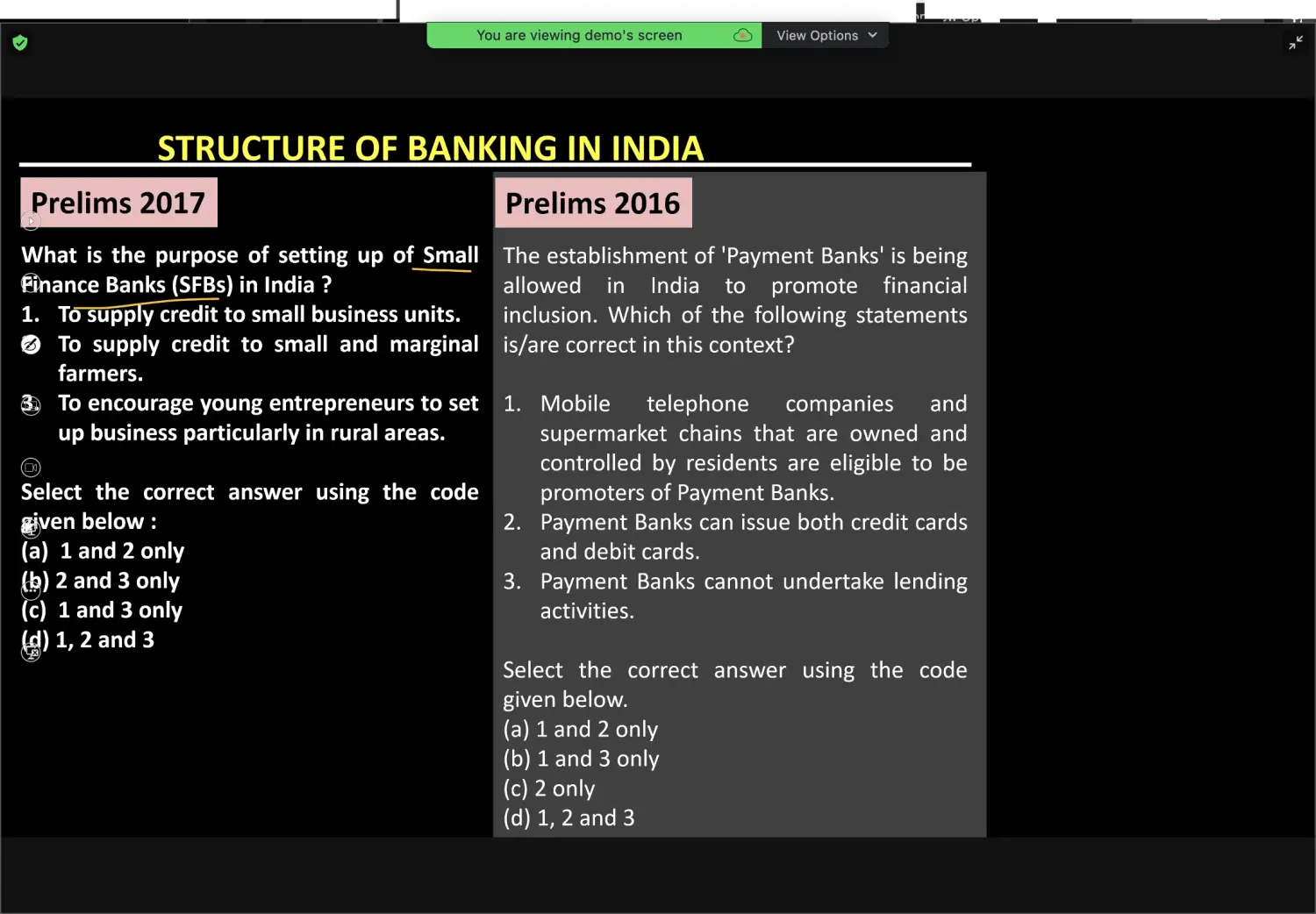
Task: Click the screen-with-X icon below option (d)
Action: [x=31, y=652]
